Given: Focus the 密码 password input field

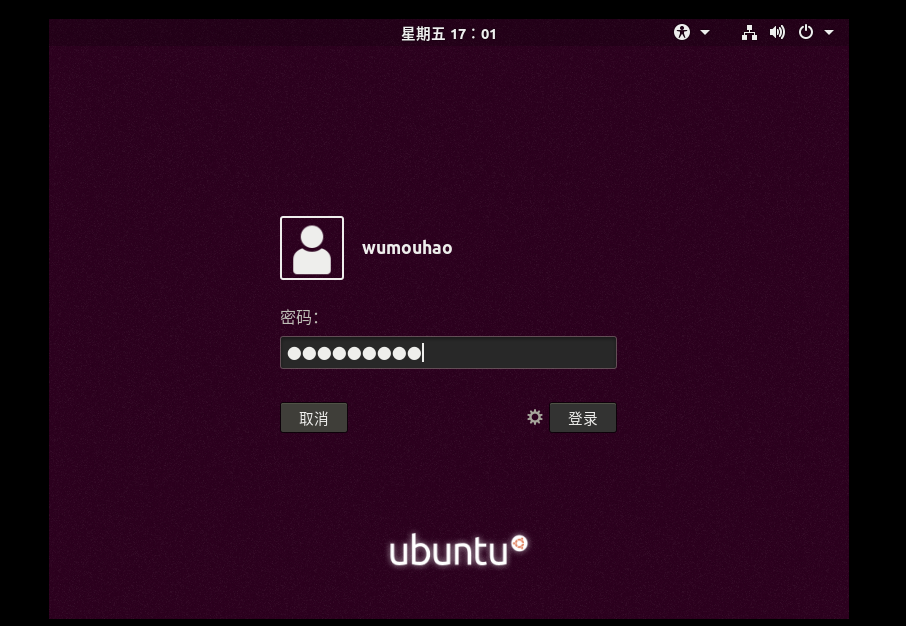Looking at the screenshot, I should [x=448, y=353].
